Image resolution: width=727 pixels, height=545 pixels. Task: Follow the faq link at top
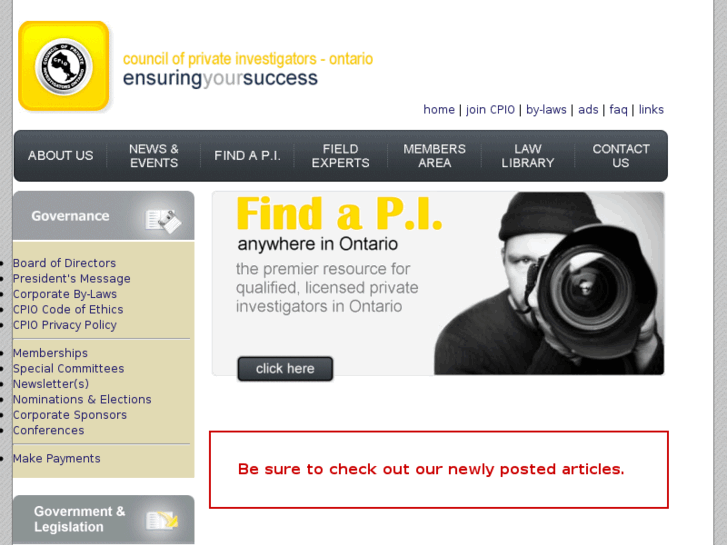[618, 110]
